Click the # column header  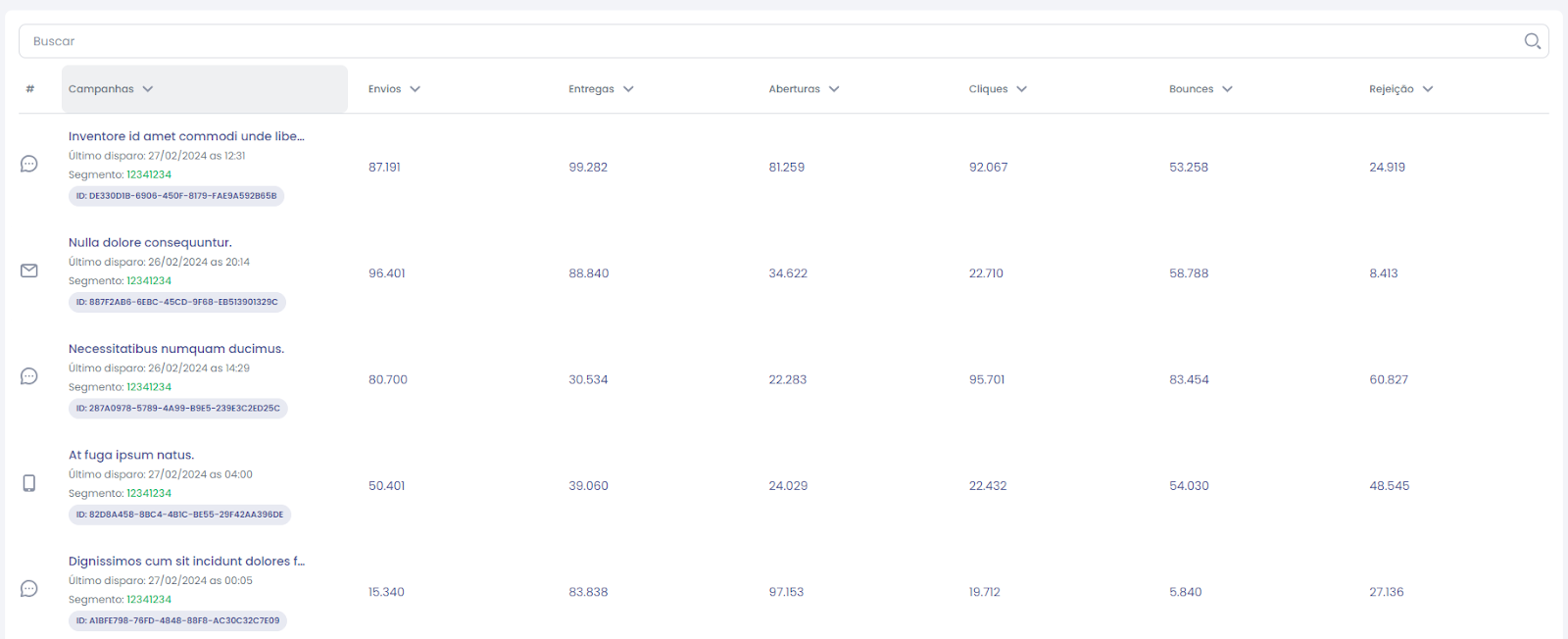tap(30, 89)
